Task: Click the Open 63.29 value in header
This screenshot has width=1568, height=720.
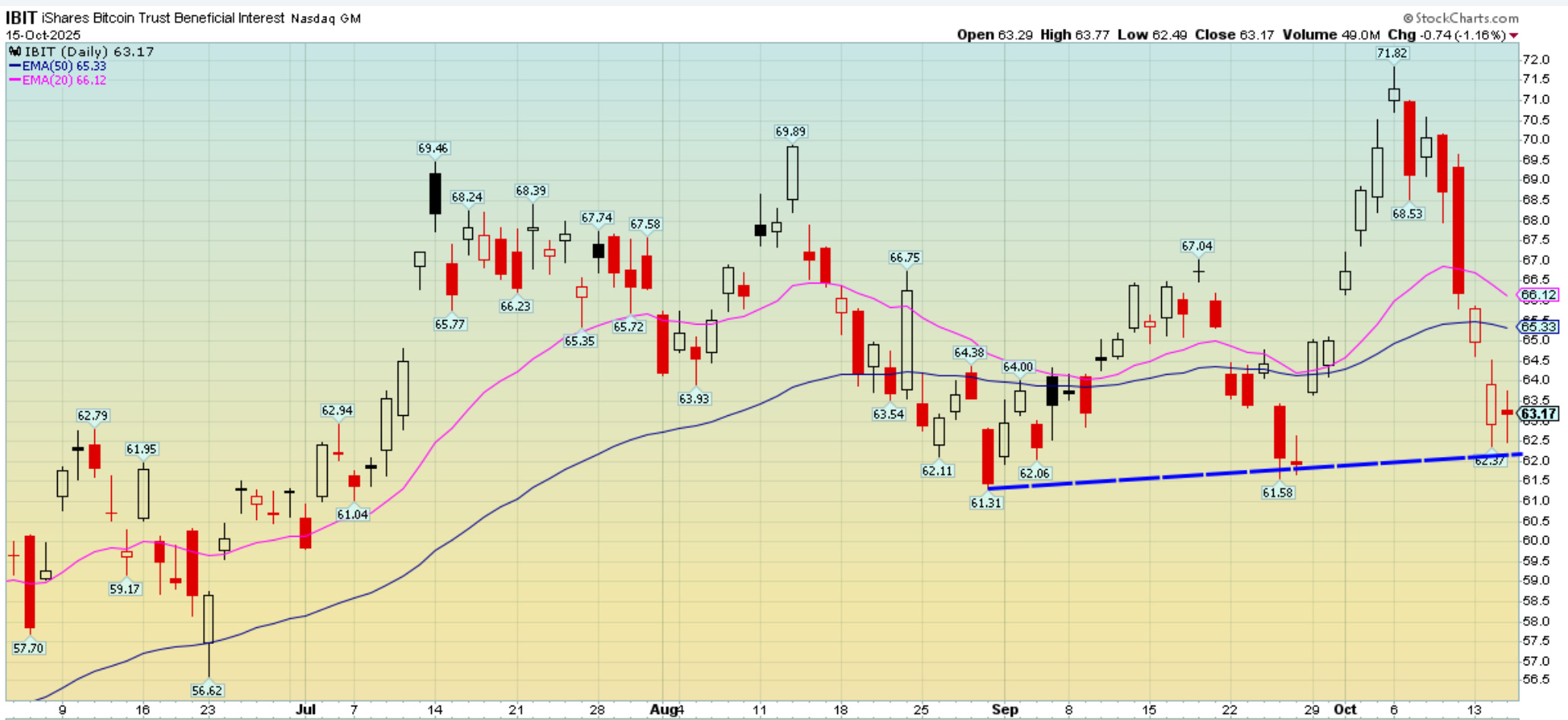Action: [995, 35]
